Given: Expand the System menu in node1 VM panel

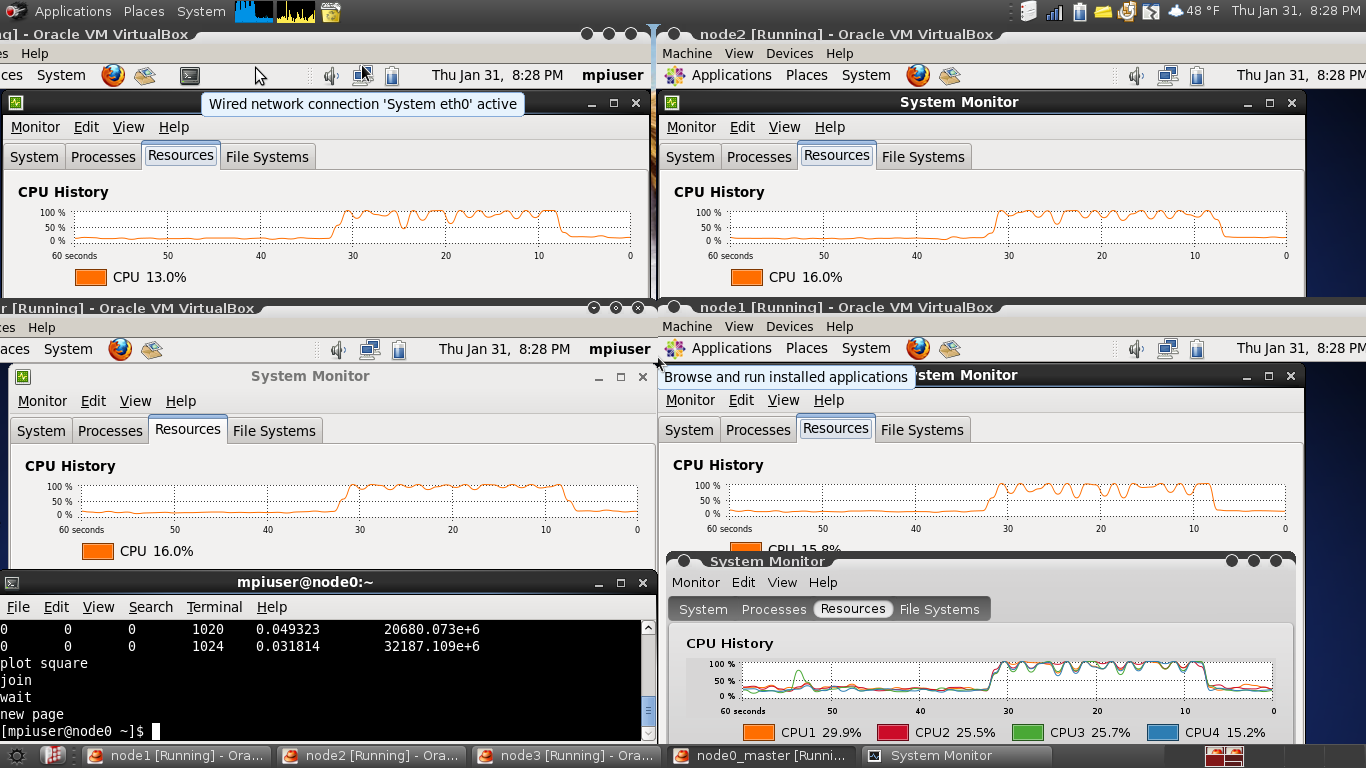Looking at the screenshot, I should (866, 348).
